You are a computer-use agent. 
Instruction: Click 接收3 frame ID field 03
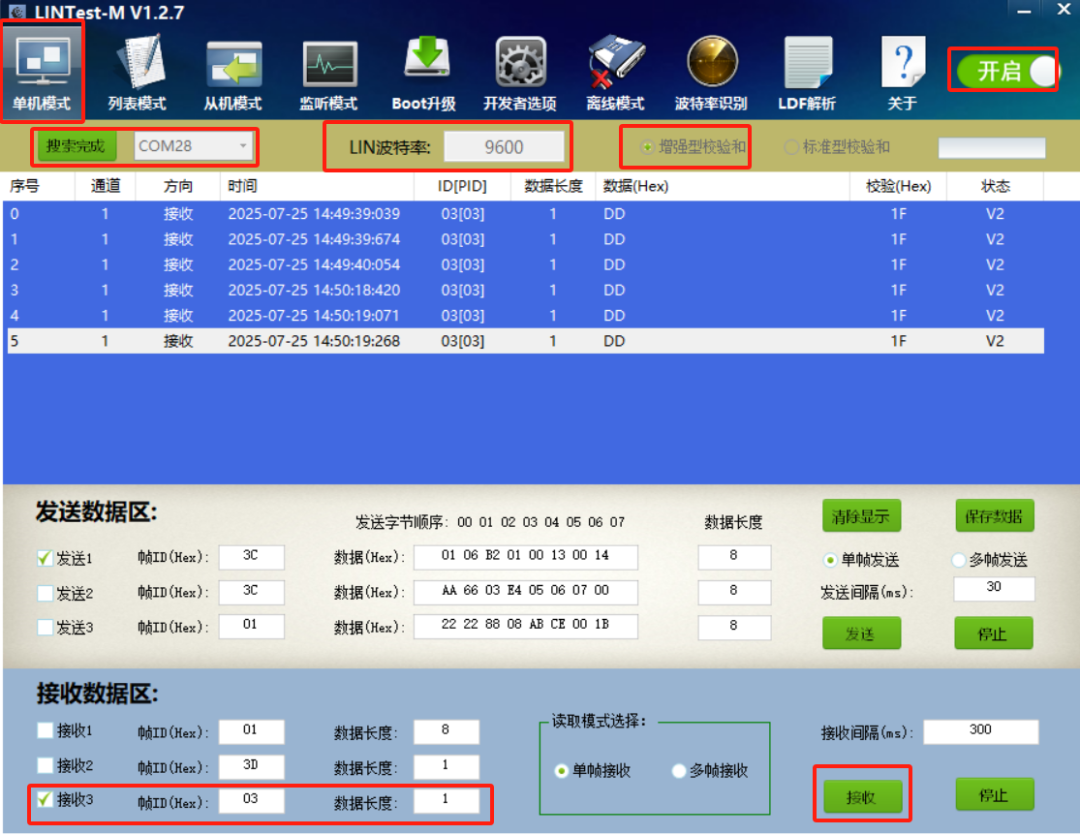click(251, 800)
